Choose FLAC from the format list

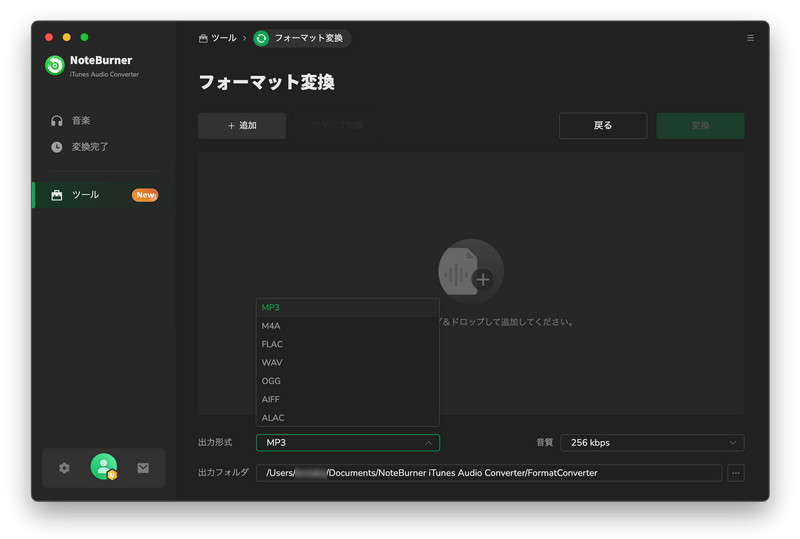347,344
